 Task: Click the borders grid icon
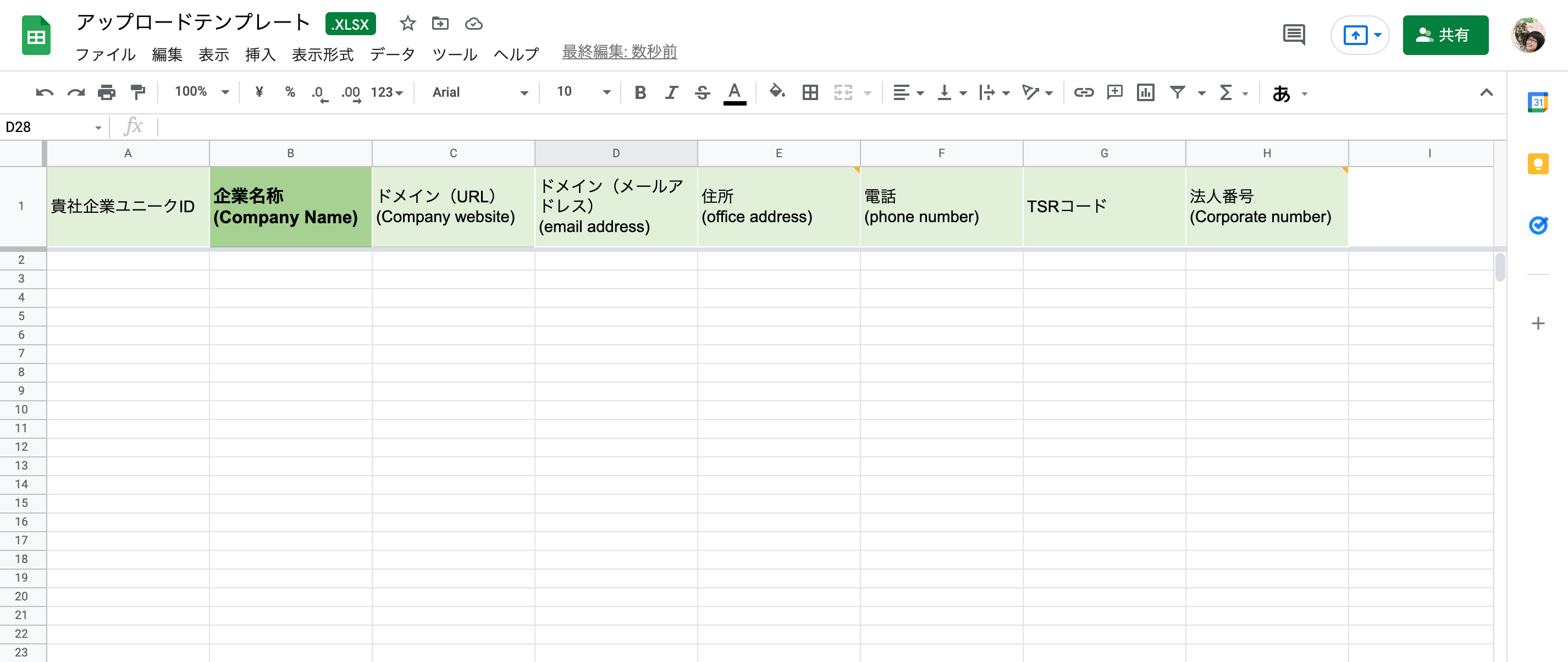click(809, 92)
